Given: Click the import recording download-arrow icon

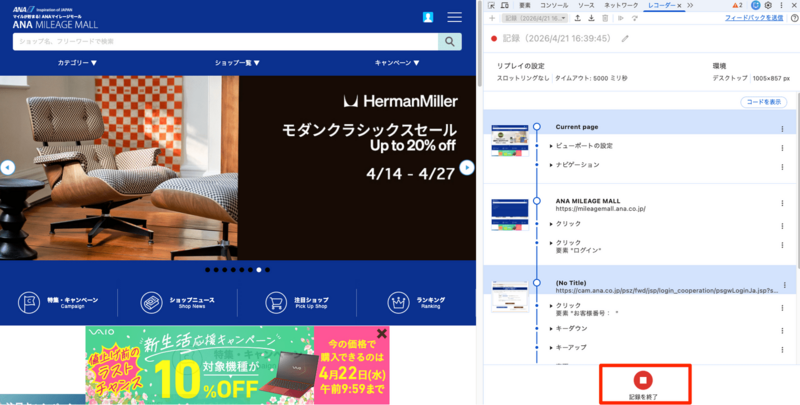Looking at the screenshot, I should [x=591, y=18].
